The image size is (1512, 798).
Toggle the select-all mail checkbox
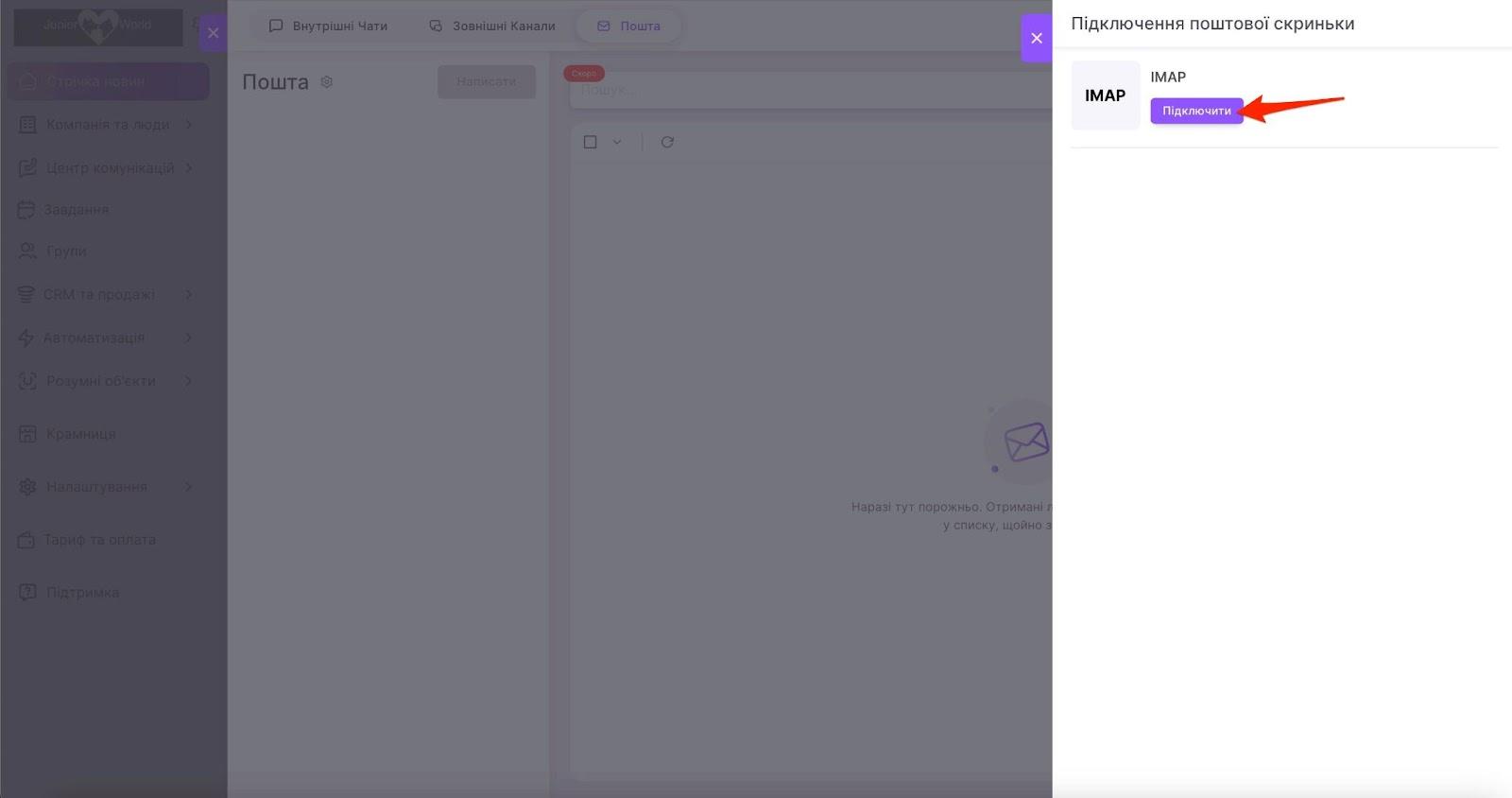(591, 142)
